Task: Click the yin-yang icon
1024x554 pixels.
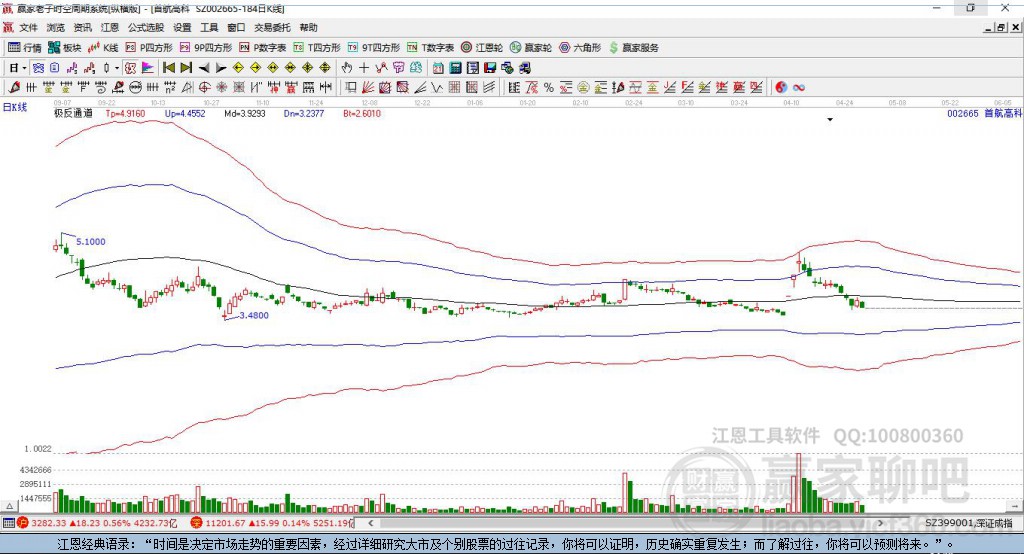Action: pyautogui.click(x=781, y=88)
